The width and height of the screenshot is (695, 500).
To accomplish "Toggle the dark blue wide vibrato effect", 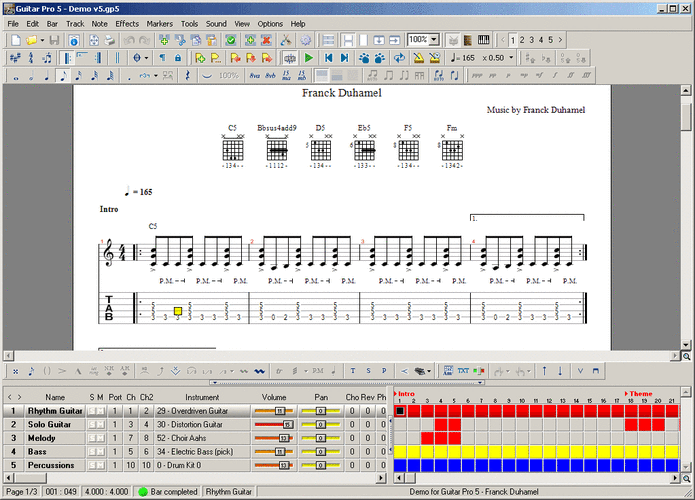I will click(260, 371).
